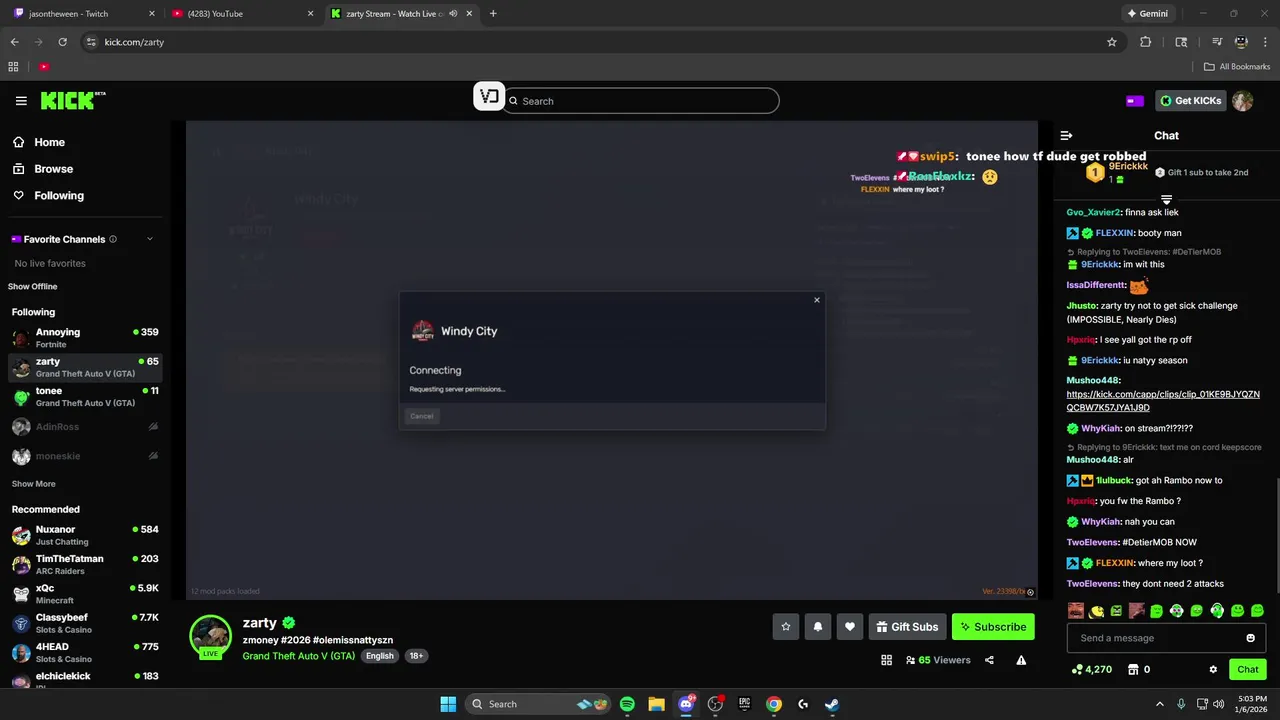Open player settings gear on video corner

pos(1030,592)
